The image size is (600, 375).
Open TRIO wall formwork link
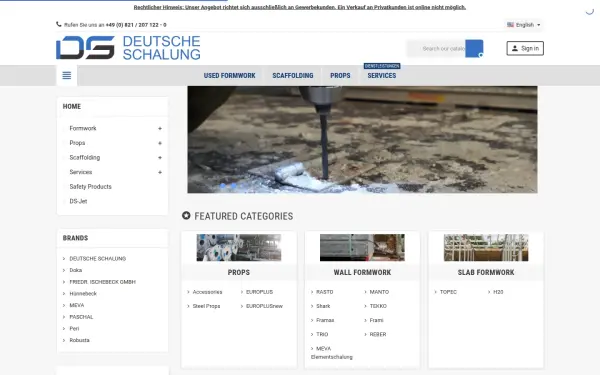[322, 334]
